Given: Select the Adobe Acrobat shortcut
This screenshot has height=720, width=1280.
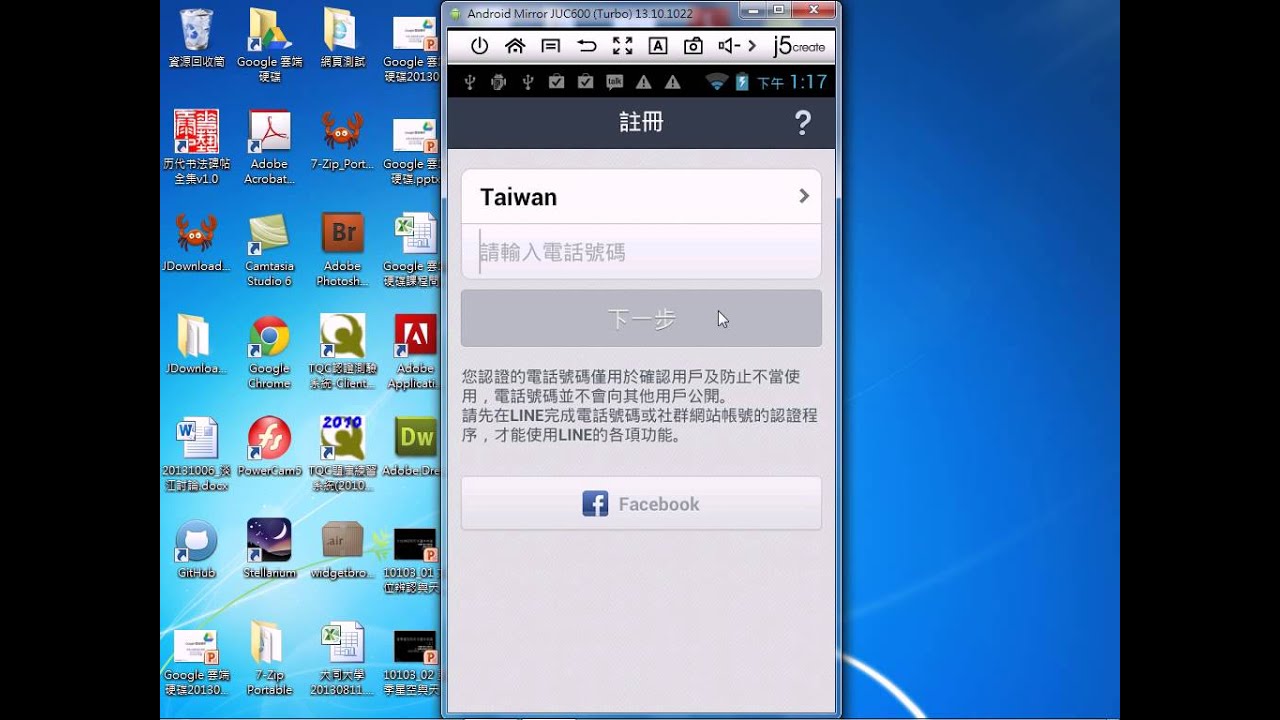Looking at the screenshot, I should (269, 146).
